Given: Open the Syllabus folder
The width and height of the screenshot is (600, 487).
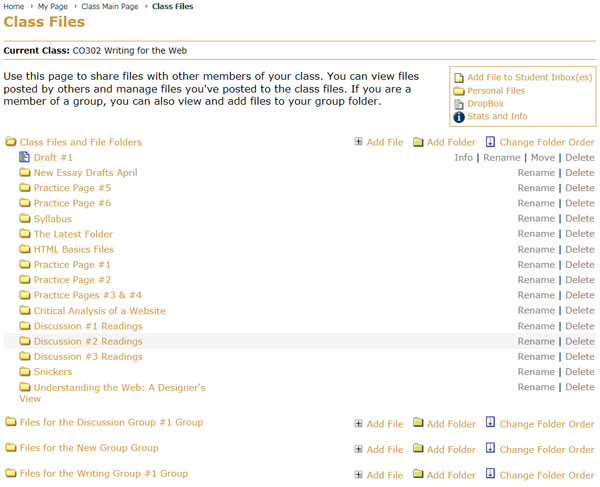Looking at the screenshot, I should click(53, 219).
